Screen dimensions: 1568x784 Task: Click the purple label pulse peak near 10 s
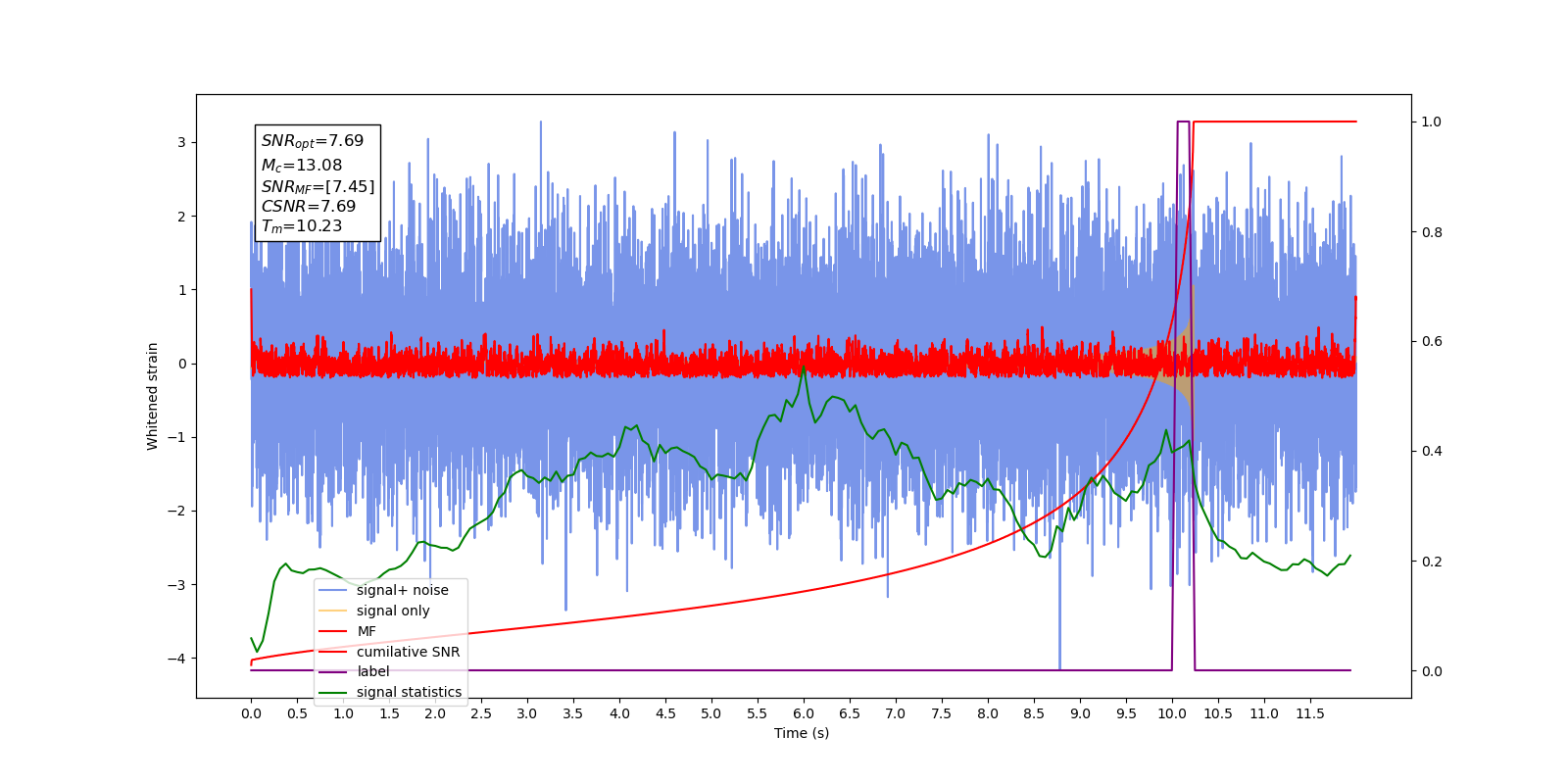pos(1183,122)
